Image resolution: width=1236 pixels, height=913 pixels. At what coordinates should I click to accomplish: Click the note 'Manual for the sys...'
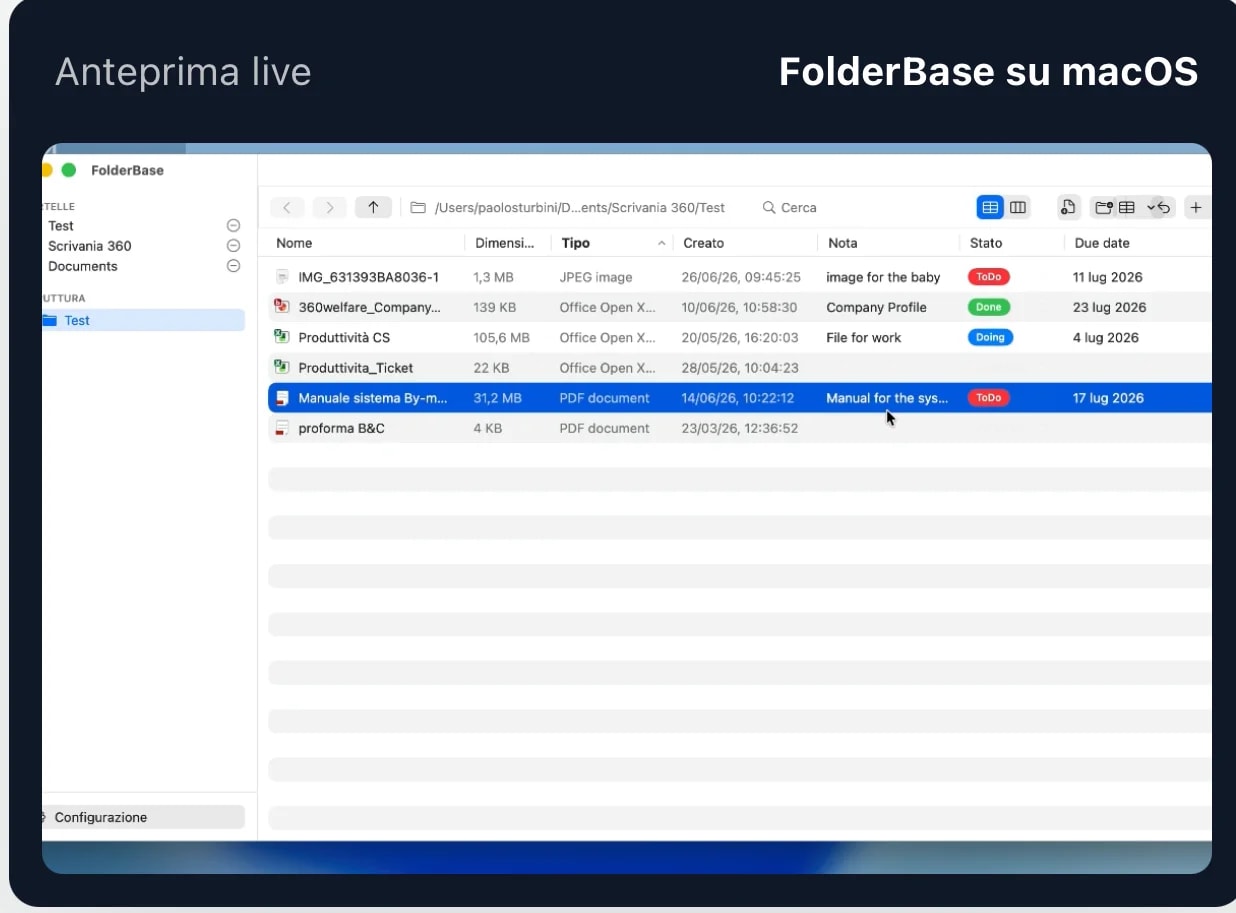tap(887, 398)
